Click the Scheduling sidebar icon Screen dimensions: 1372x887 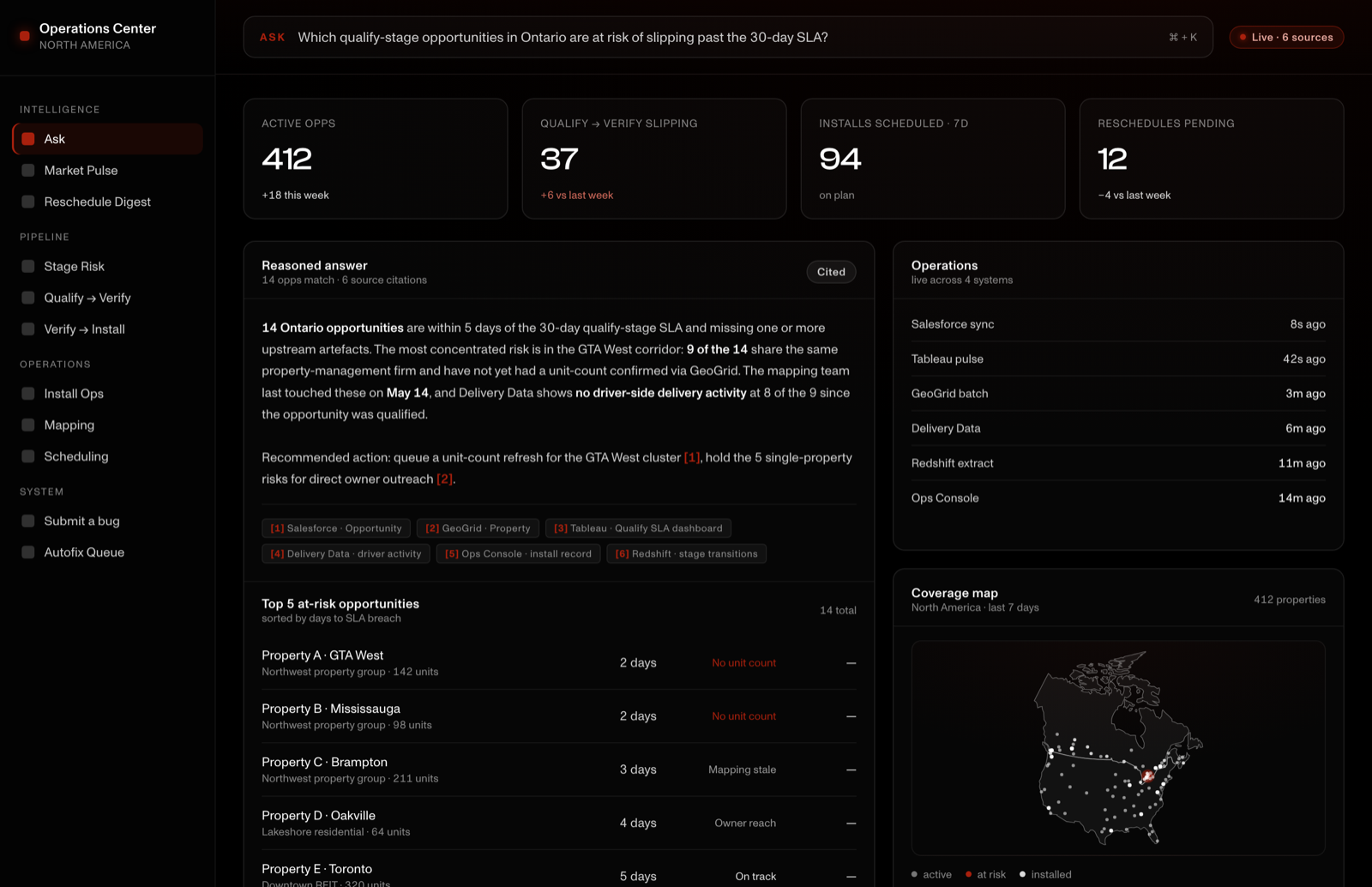tap(28, 456)
